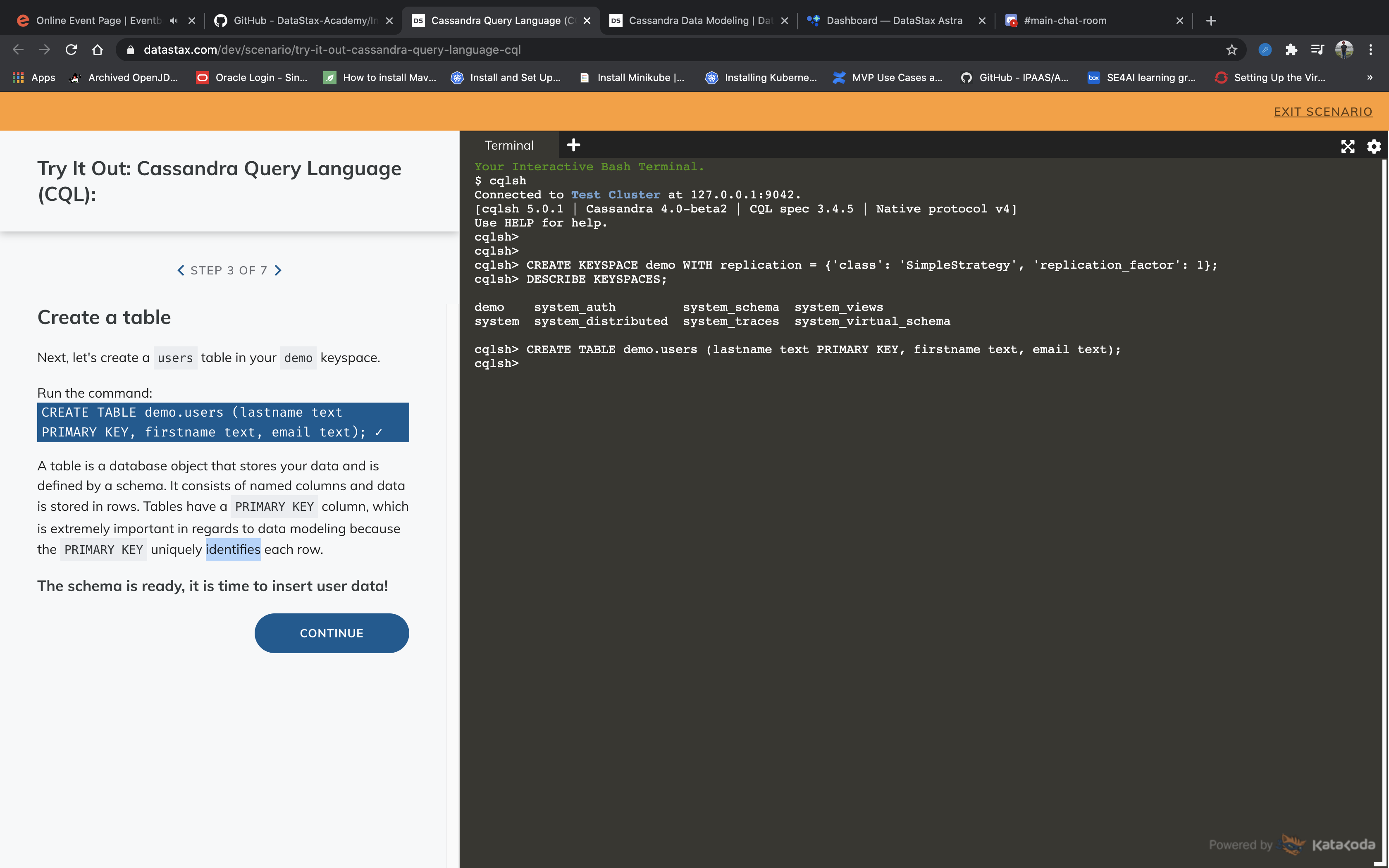Click the blue key extension icon
This screenshot has height=868, width=1389.
(x=1265, y=50)
